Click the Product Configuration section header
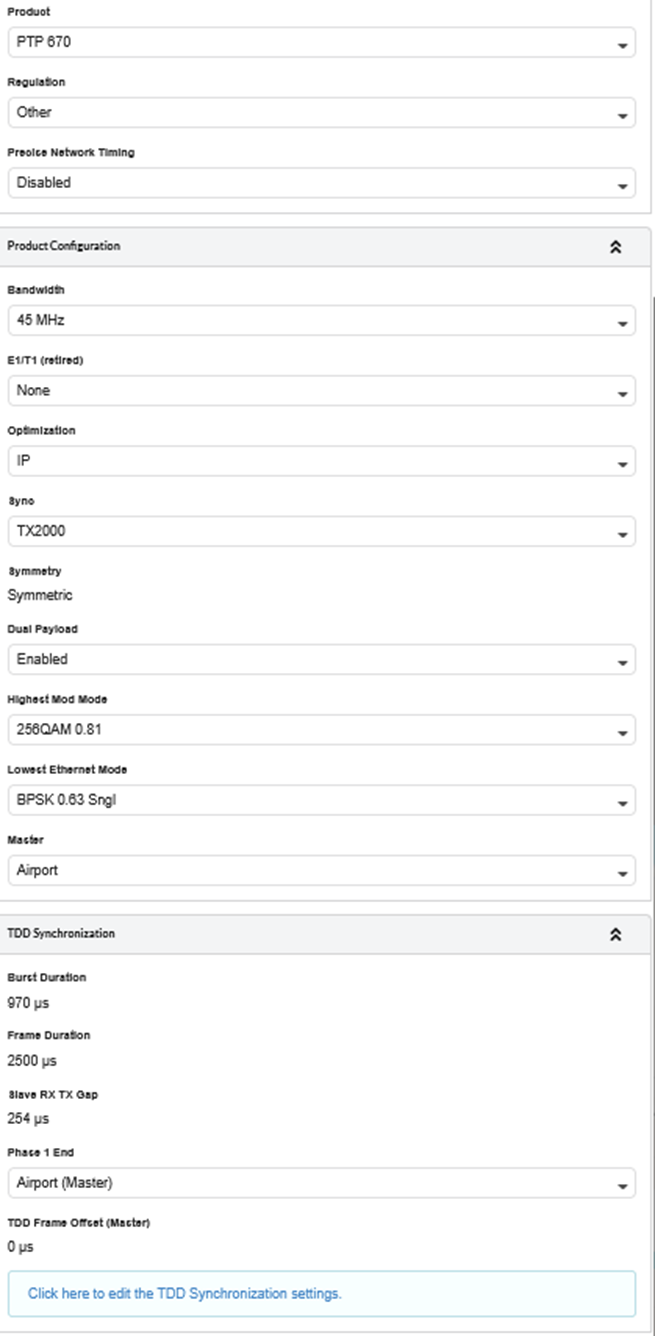Screen dimensions: 655x1336 64,246
